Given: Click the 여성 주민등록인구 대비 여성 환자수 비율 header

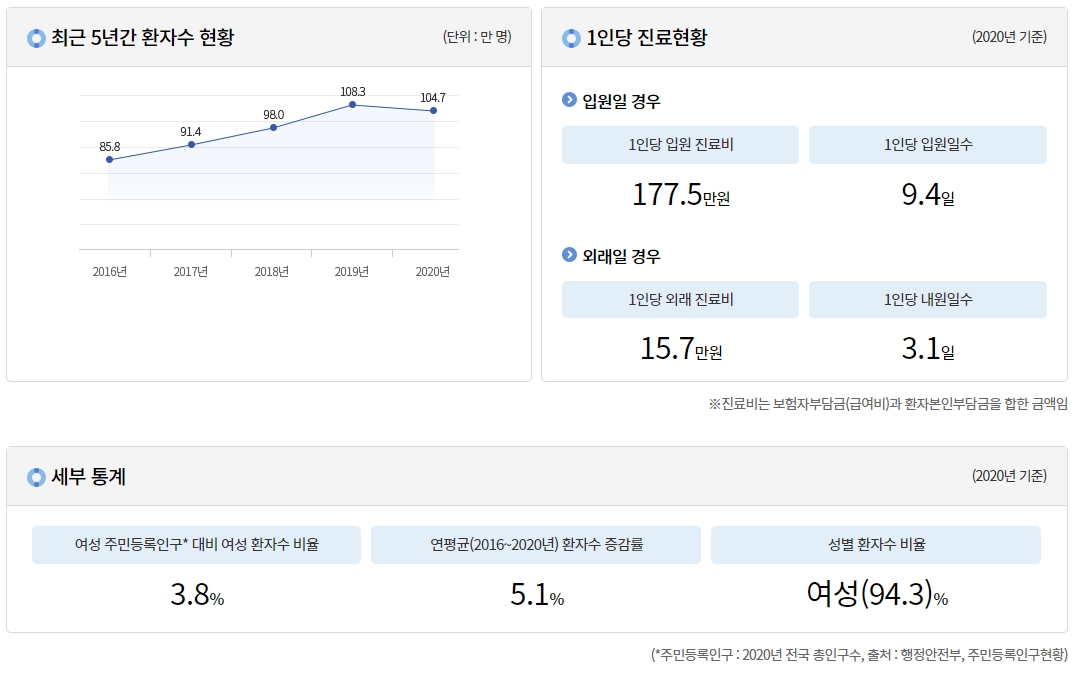Looking at the screenshot, I should point(196,545).
